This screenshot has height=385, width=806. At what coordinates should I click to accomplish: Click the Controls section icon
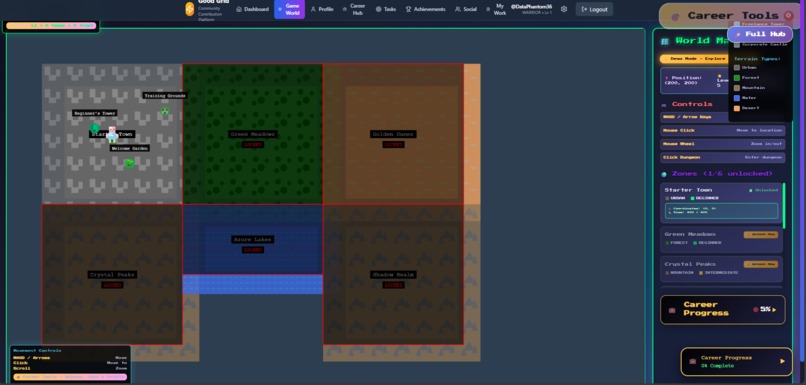(664, 104)
